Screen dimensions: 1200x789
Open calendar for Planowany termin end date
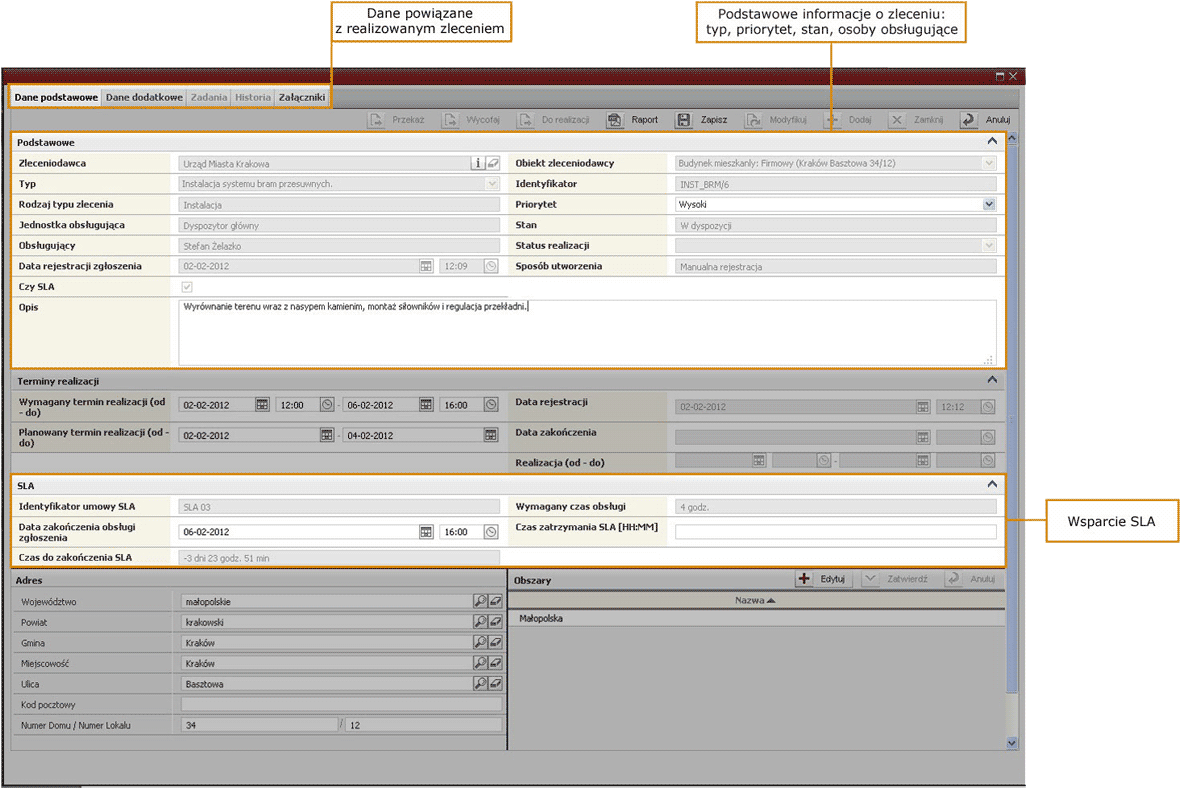pos(491,435)
